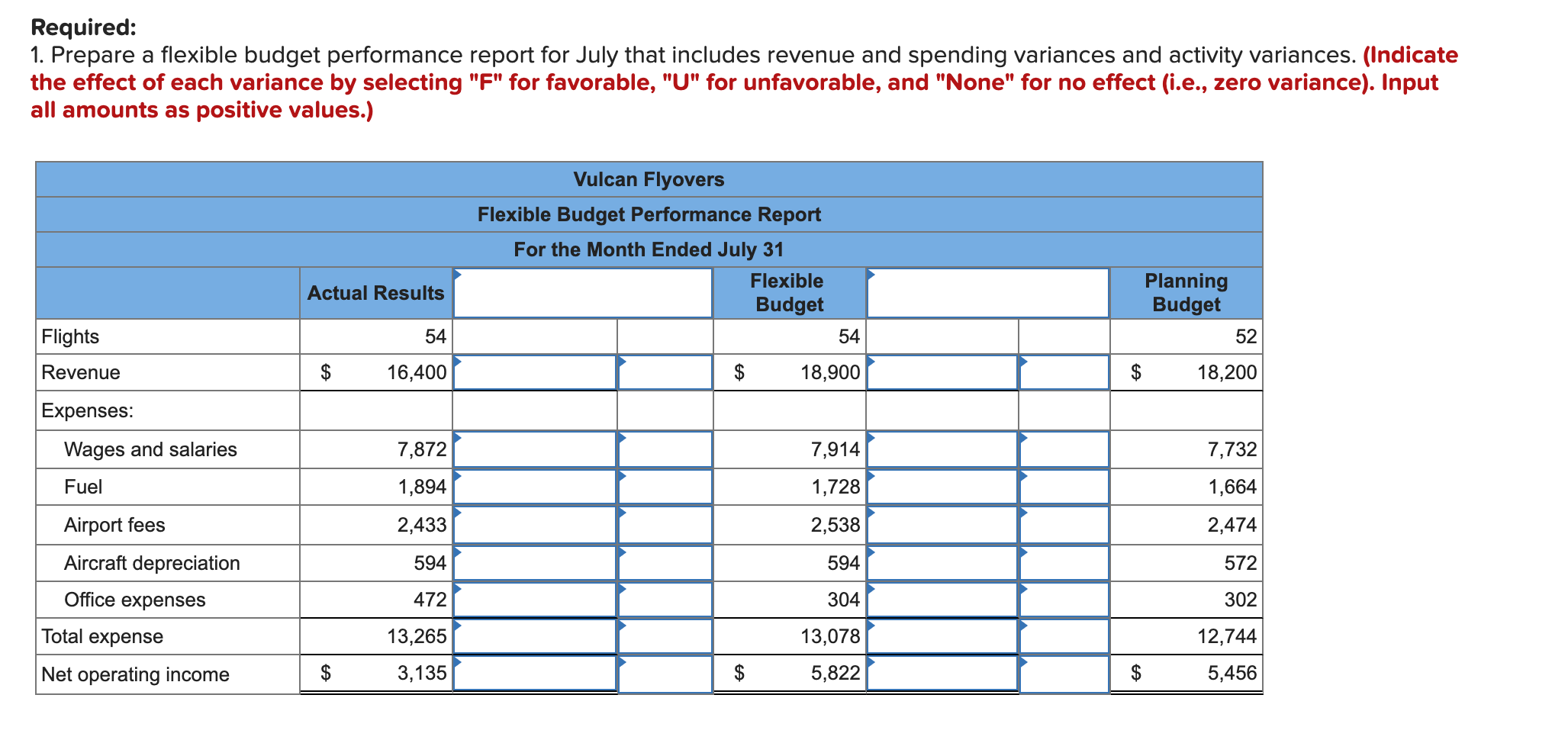Open Office expenses spending variance effect dropdown
The width and height of the screenshot is (1568, 756).
[x=665, y=600]
